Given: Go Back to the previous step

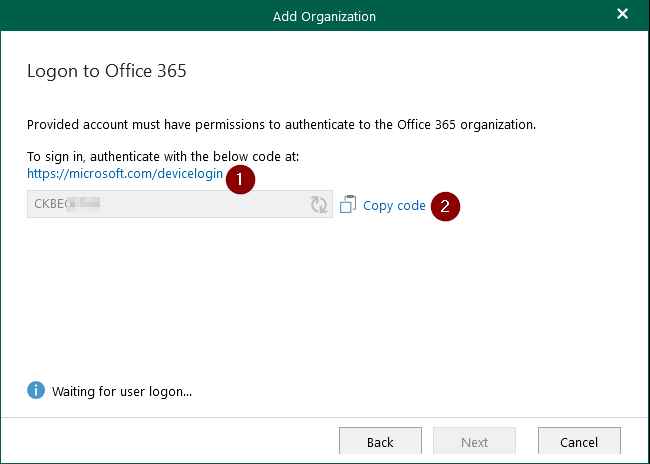Looking at the screenshot, I should tap(380, 441).
